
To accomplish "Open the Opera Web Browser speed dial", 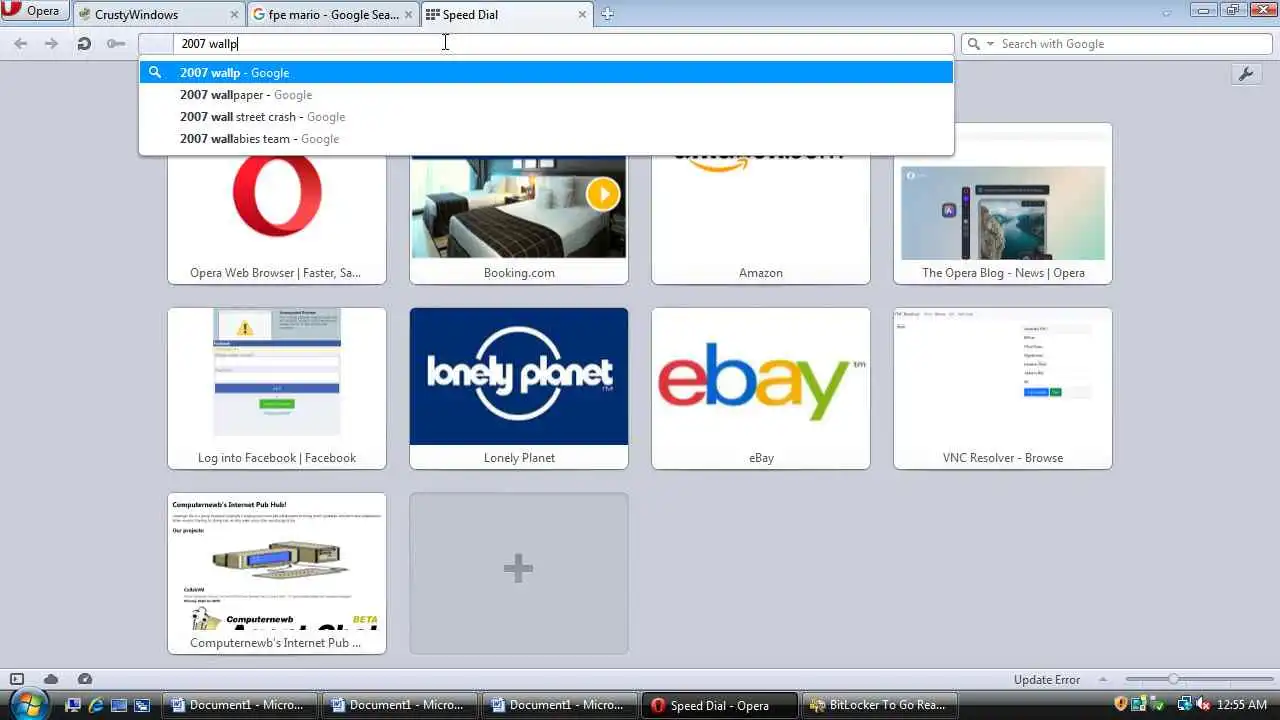I will pos(277,220).
